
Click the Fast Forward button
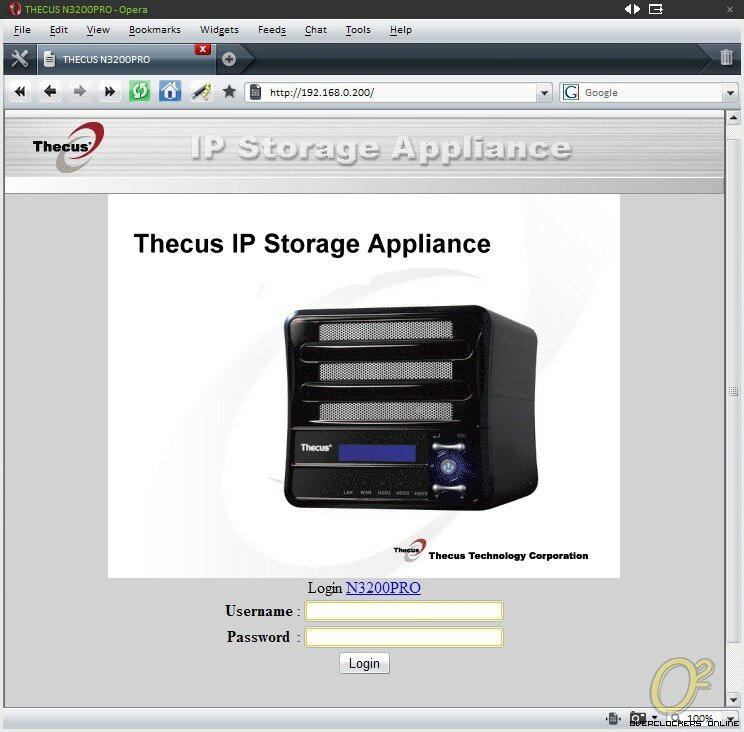[110, 92]
